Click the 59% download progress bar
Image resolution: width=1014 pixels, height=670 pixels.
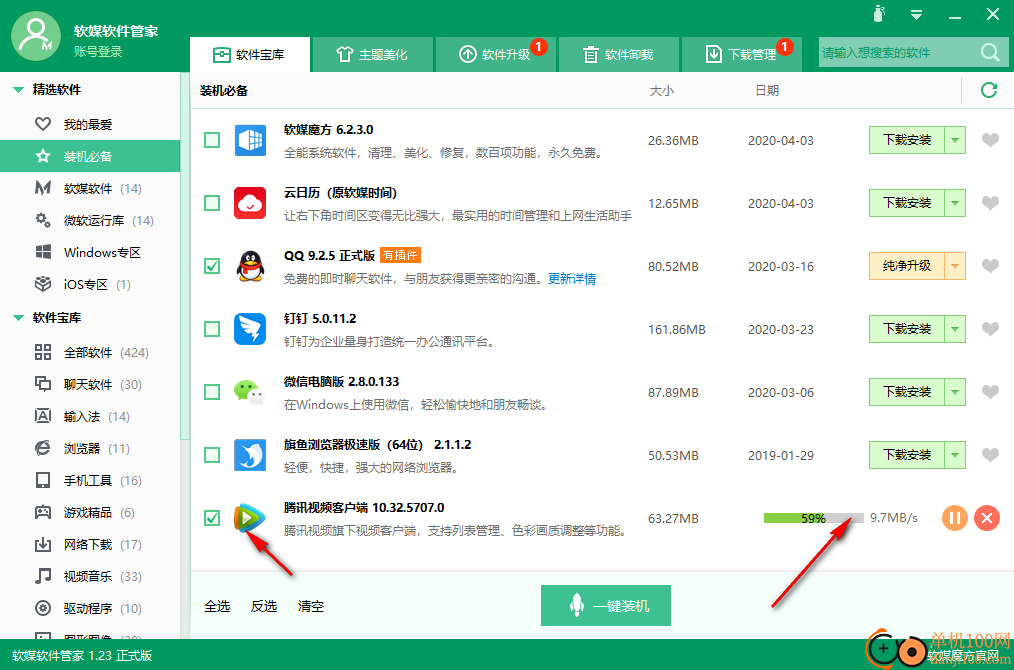(x=814, y=518)
